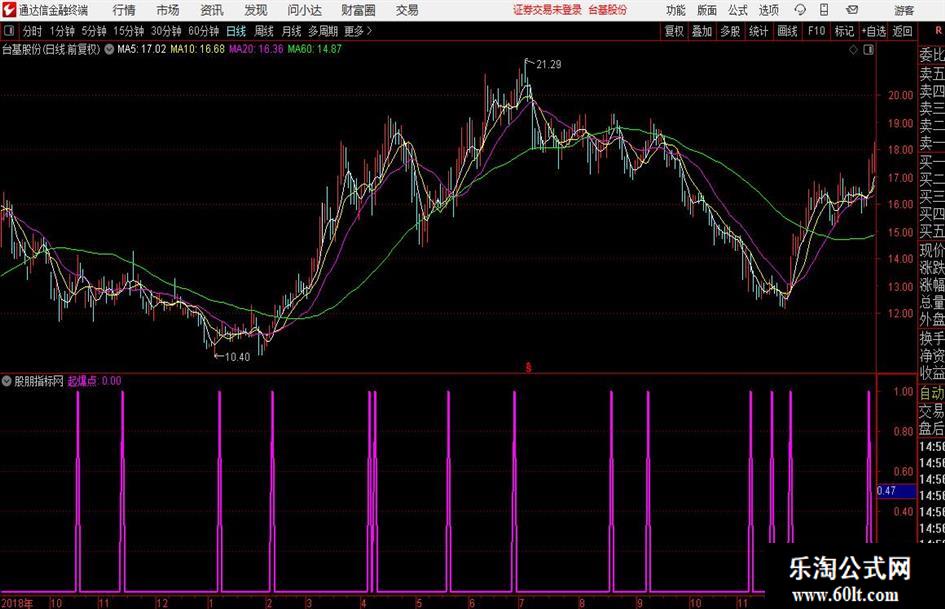Click the 标记 mark button
Viewport: 945px width, 609px height.
pos(844,31)
